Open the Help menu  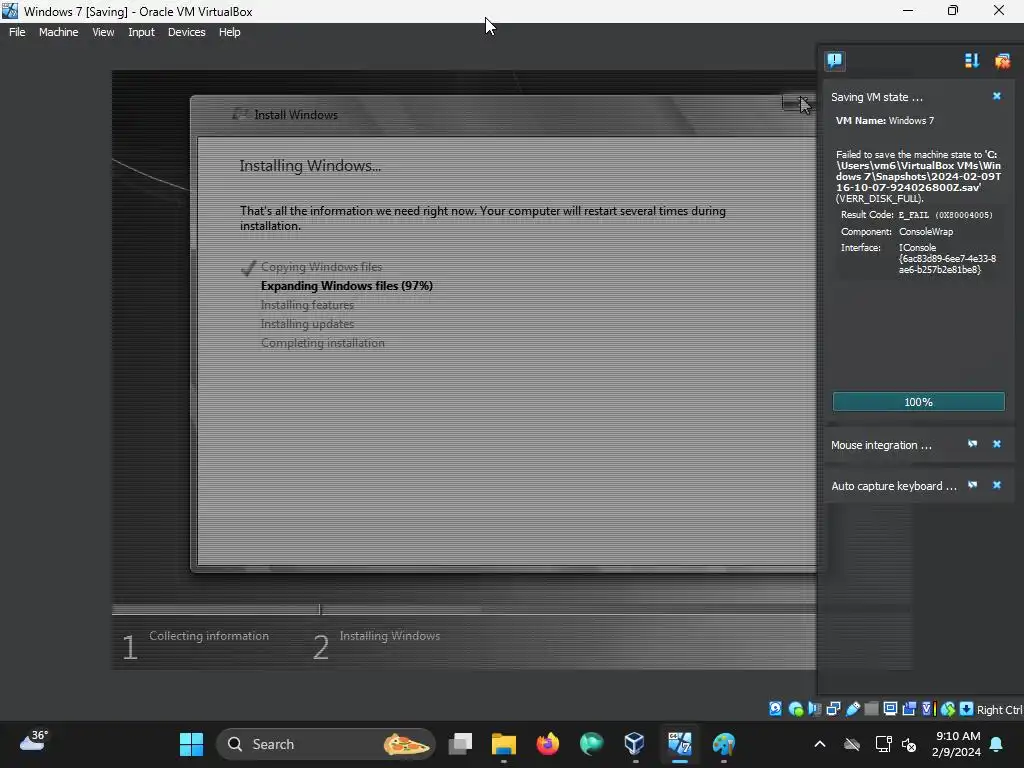[x=229, y=32]
